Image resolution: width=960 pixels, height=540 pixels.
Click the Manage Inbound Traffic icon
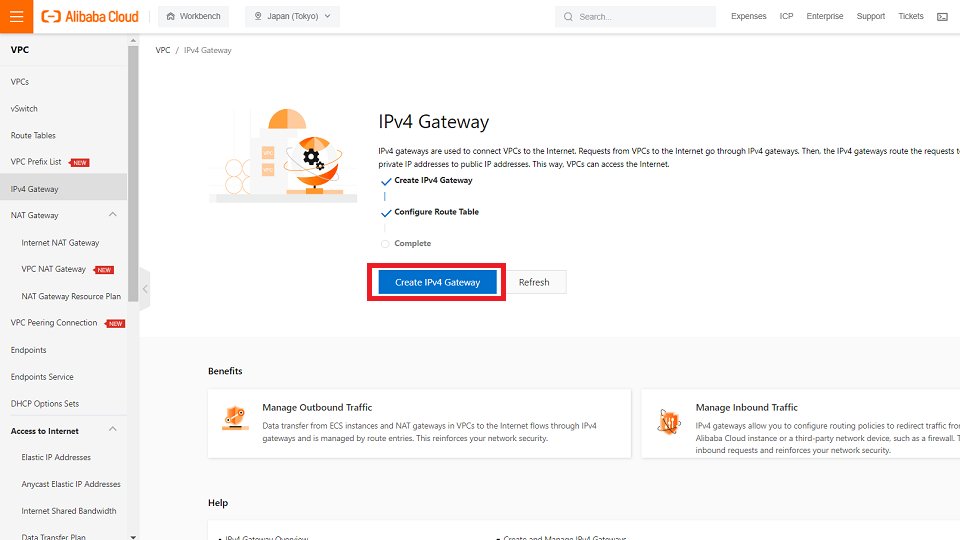coord(669,422)
